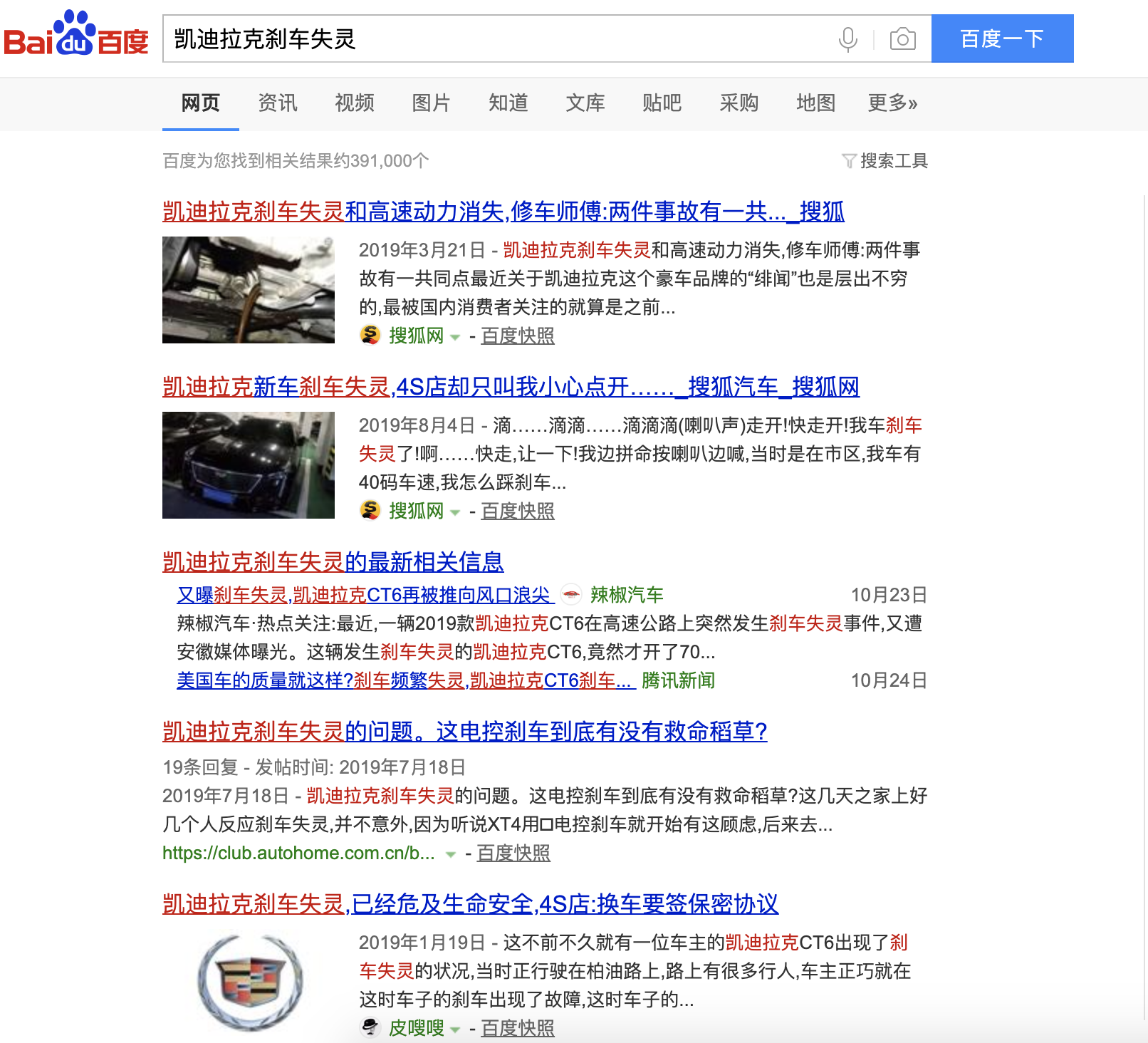
Task: Open 搜索工具 filter options
Action: pos(894,161)
